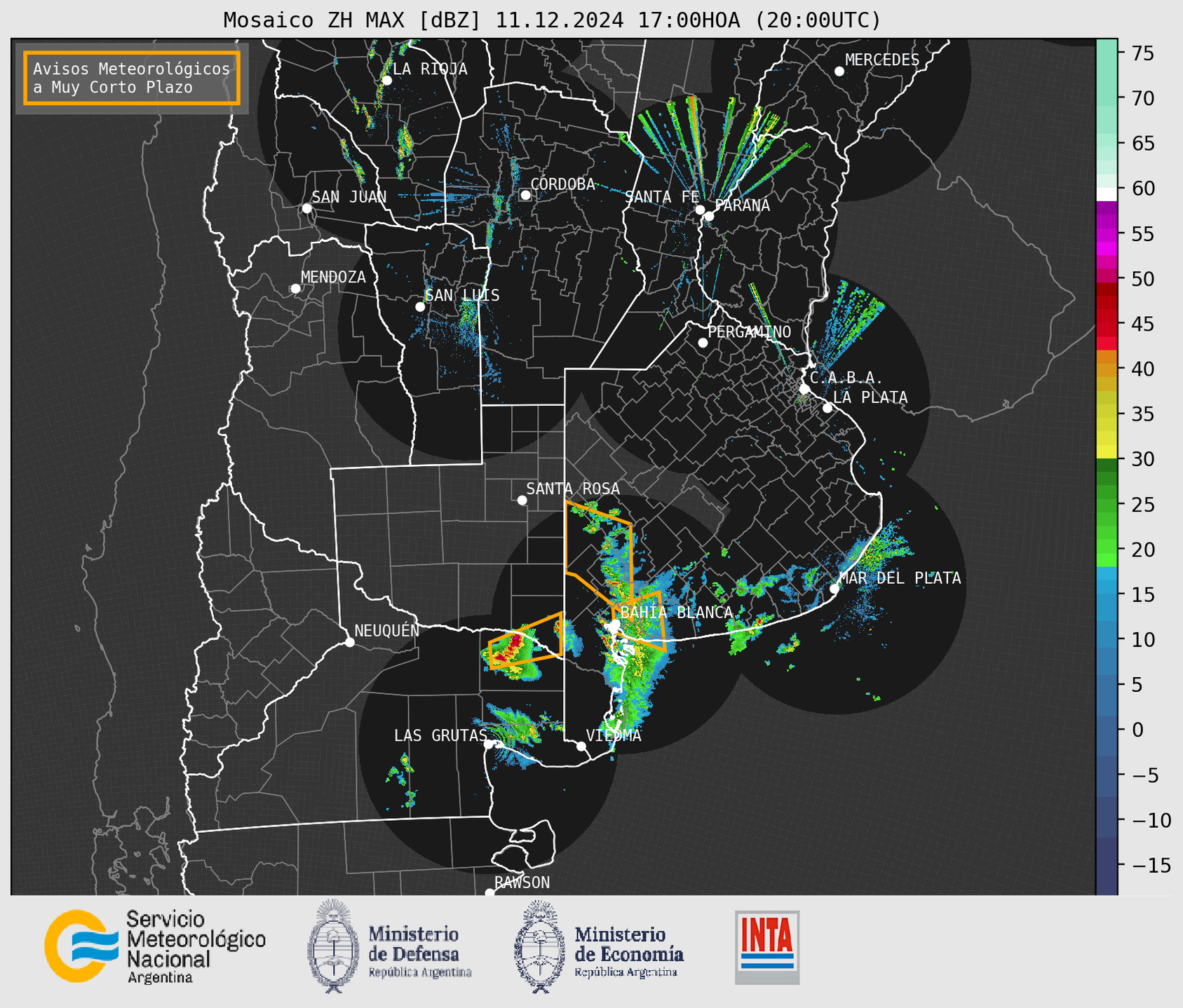This screenshot has height=1008, width=1183.
Task: Click the Mercedes city marker dot
Action: [x=839, y=71]
